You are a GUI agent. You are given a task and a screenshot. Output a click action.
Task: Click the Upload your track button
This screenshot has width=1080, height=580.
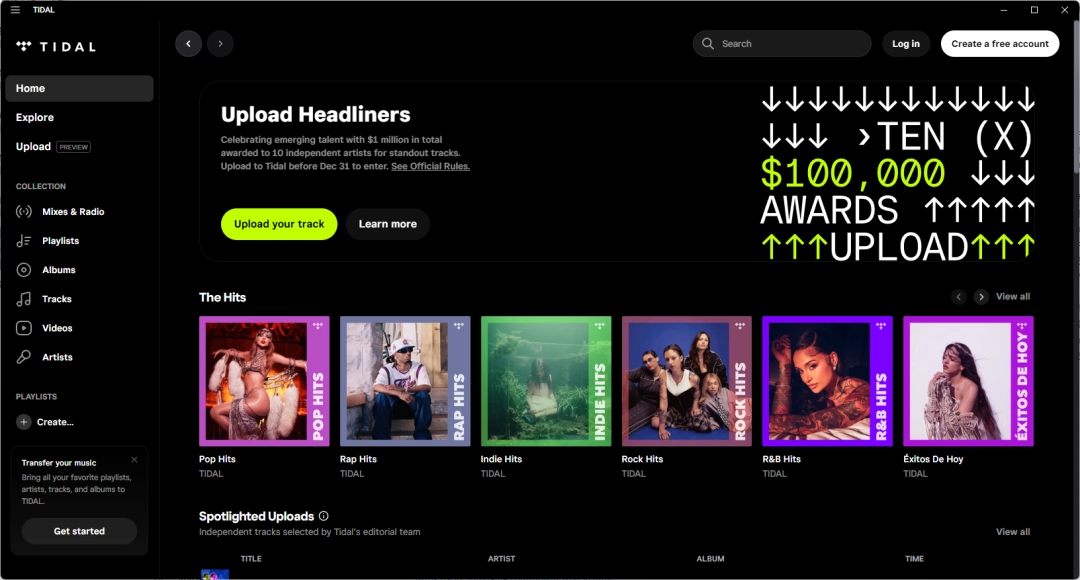(278, 224)
